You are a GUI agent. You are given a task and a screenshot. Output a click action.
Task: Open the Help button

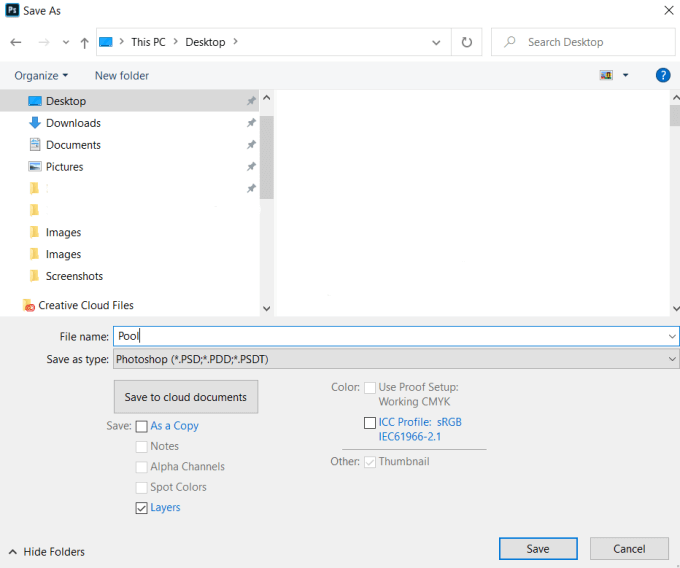[x=663, y=75]
